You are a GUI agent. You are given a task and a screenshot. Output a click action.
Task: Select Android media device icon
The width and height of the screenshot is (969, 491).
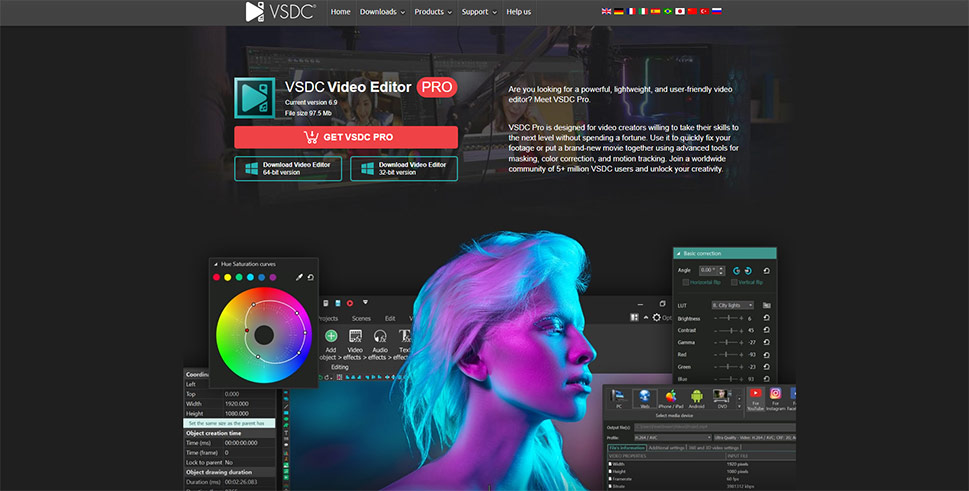pyautogui.click(x=696, y=398)
